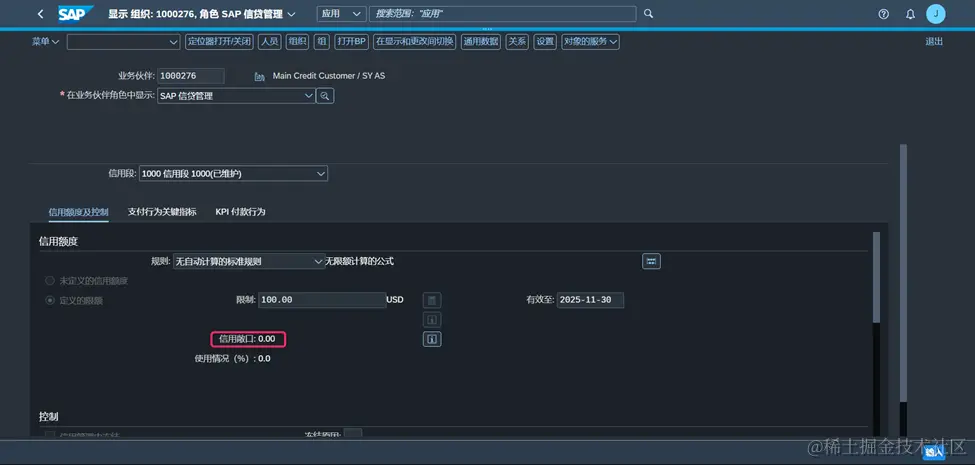Viewport: 975px width, 465px height.
Task: Click the 有效至 date field 2025-11-30
Action: pyautogui.click(x=590, y=300)
